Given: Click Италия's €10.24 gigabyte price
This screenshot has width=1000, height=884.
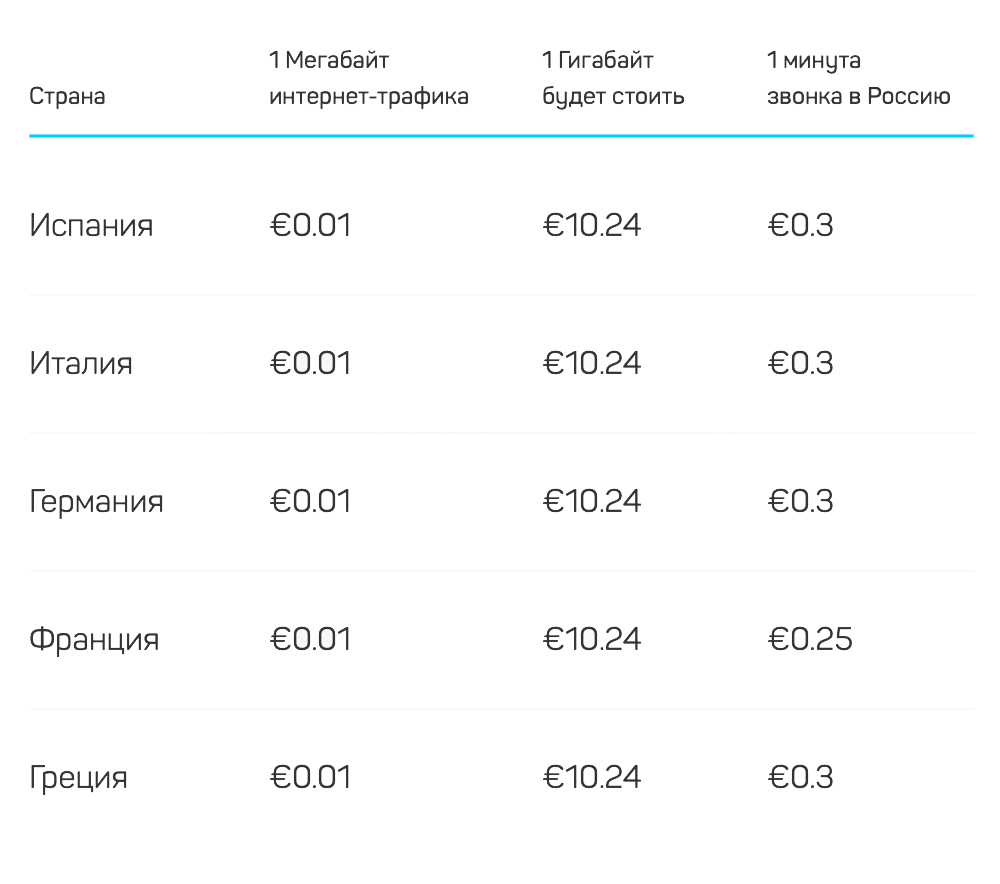Looking at the screenshot, I should pos(592,363).
